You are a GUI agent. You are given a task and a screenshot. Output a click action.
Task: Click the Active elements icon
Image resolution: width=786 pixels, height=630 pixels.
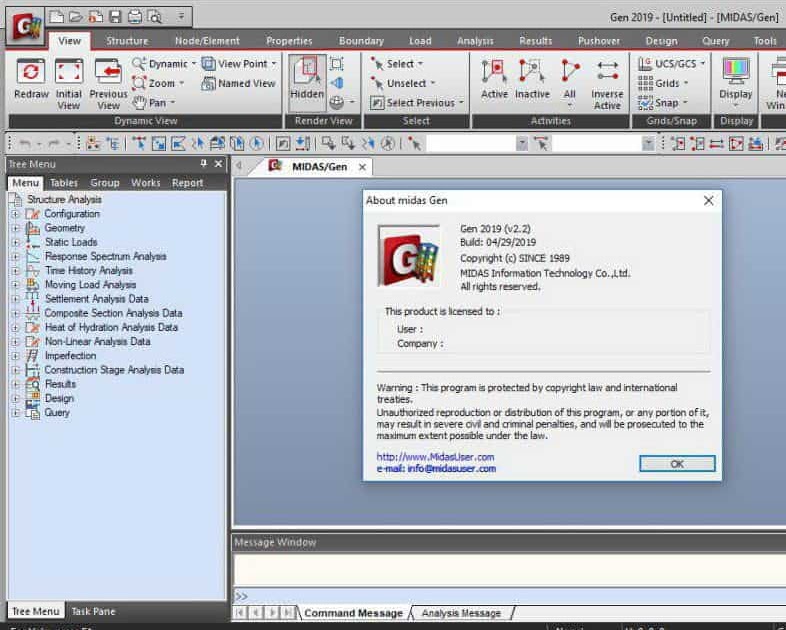coord(494,71)
